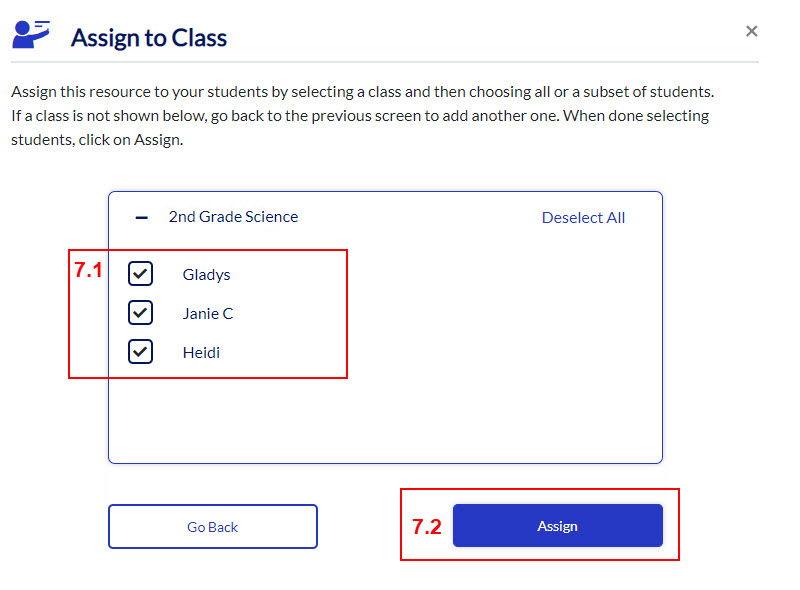
Task: Select the student name Gladys
Action: [206, 275]
